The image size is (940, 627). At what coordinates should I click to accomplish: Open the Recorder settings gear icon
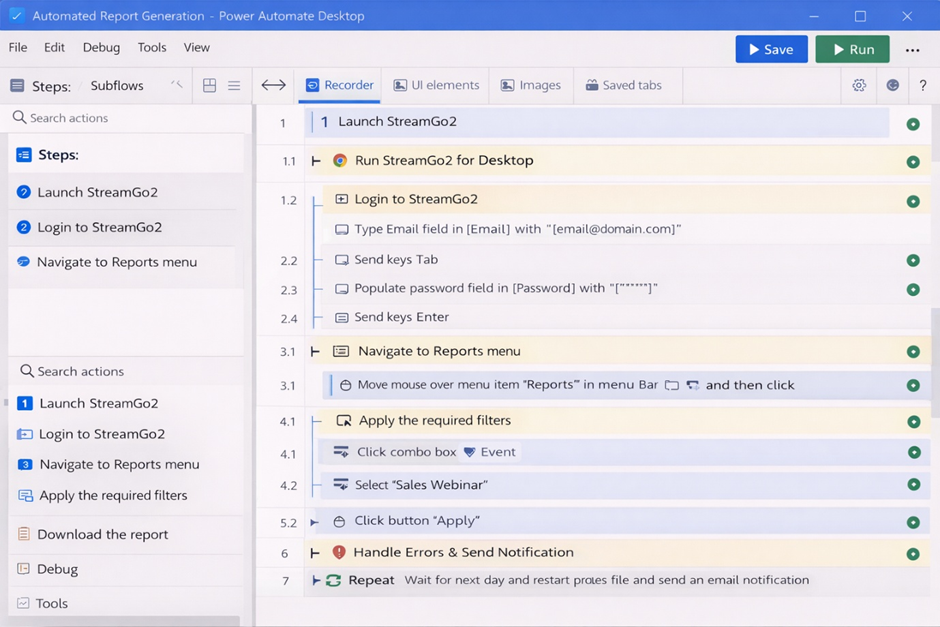tap(858, 86)
